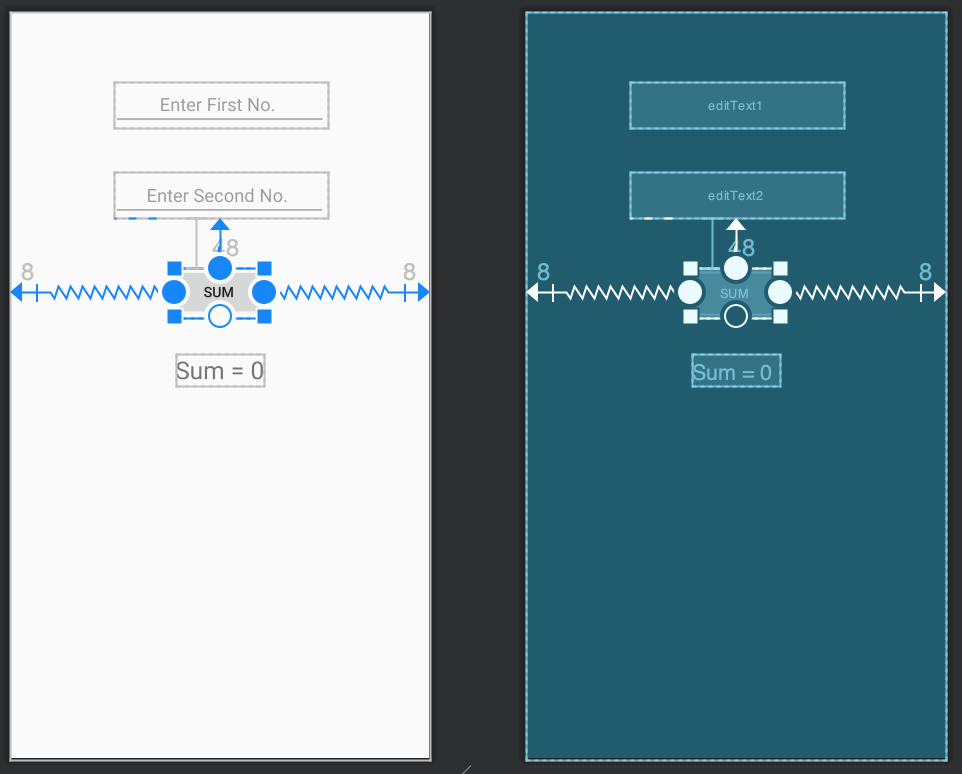The image size is (962, 774).
Task: Toggle the baseline handle in blueprint view
Action: coord(735,315)
